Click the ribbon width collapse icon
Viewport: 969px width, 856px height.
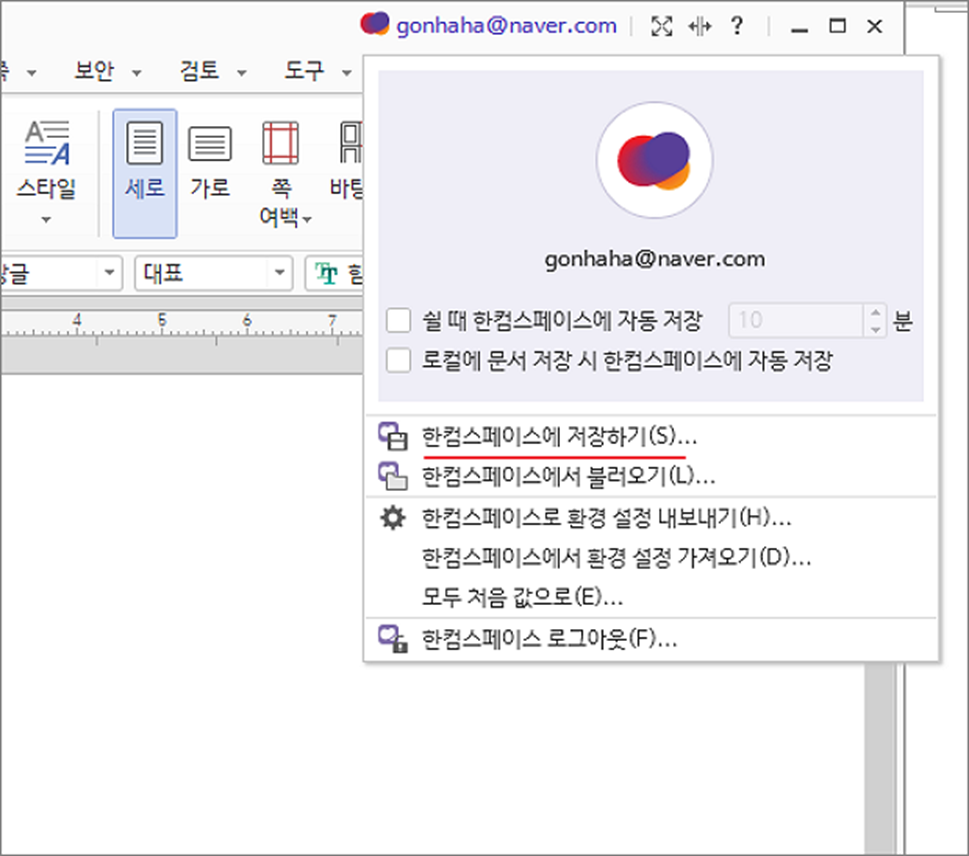coord(700,26)
